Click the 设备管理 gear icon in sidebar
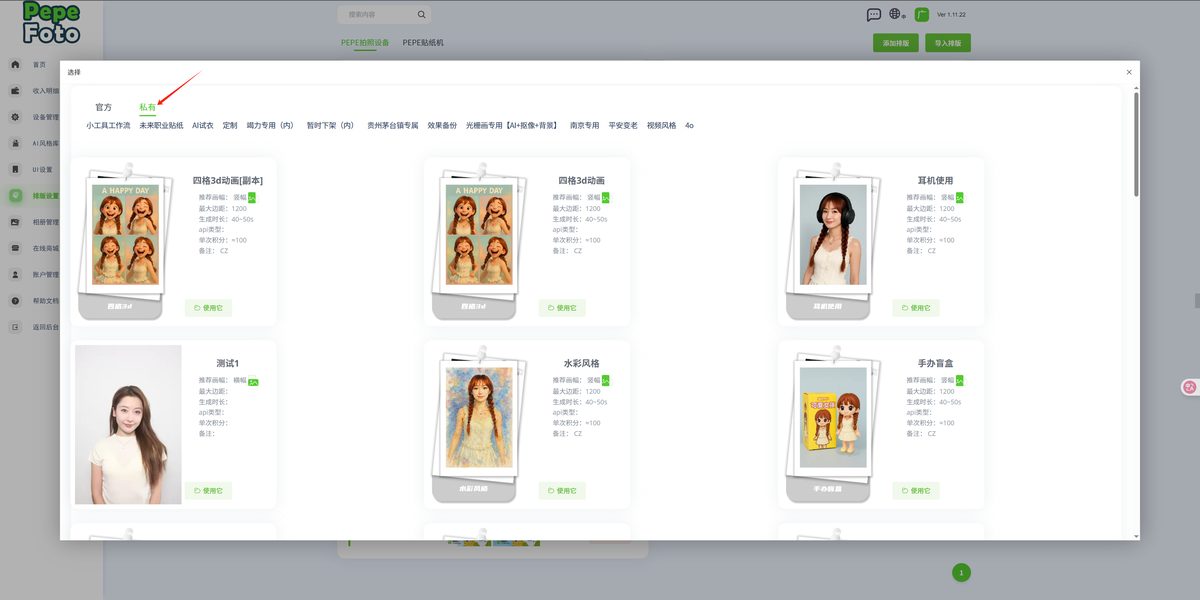The image size is (1200, 600). 15,117
